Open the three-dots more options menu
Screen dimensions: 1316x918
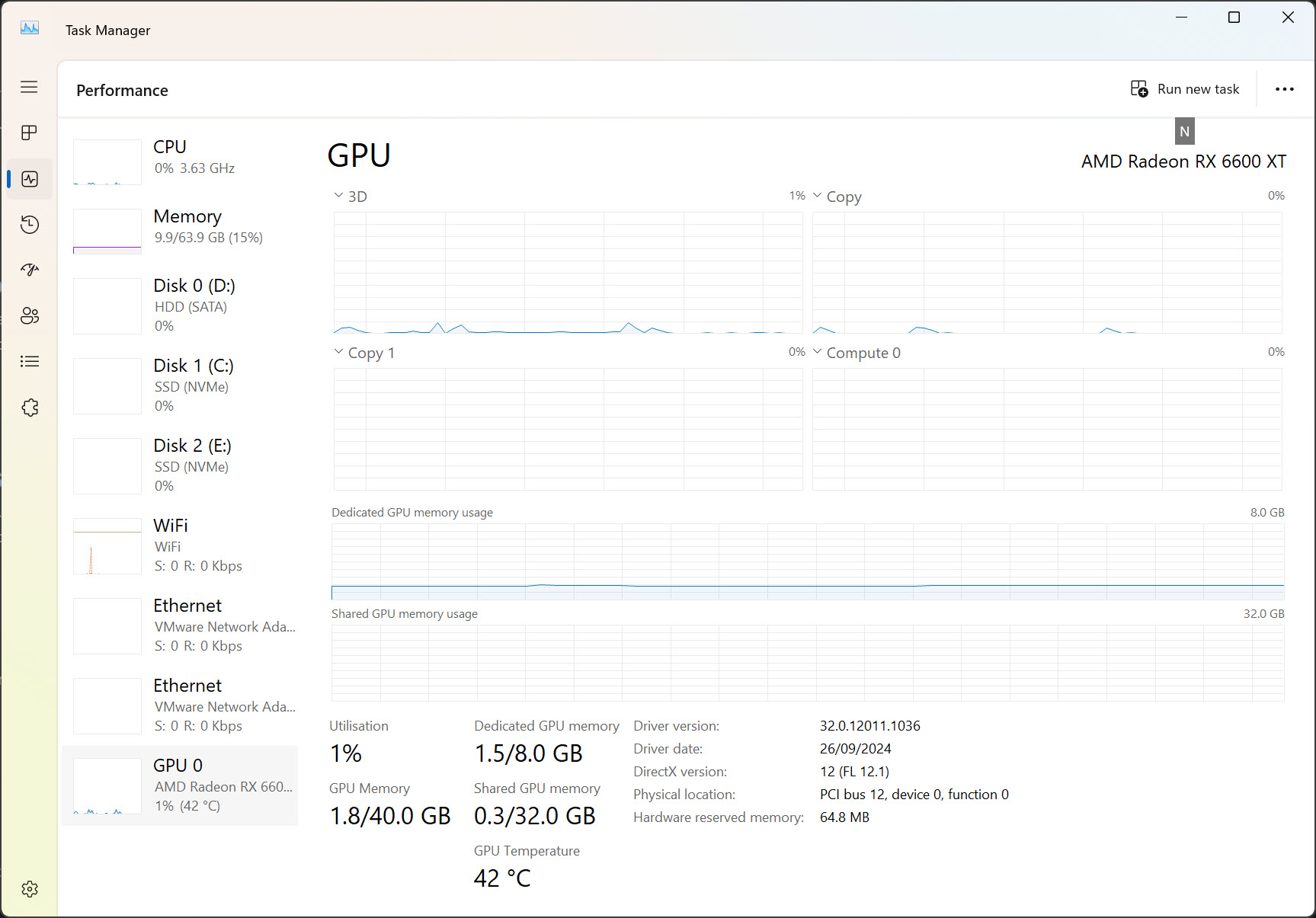click(1284, 89)
